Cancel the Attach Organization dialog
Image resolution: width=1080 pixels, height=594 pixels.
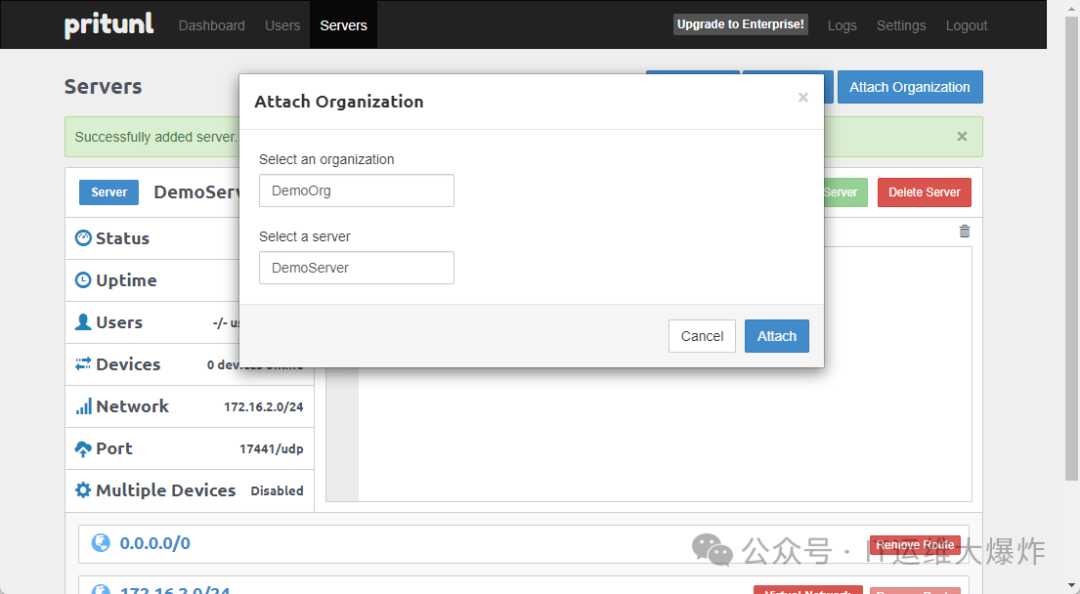701,336
